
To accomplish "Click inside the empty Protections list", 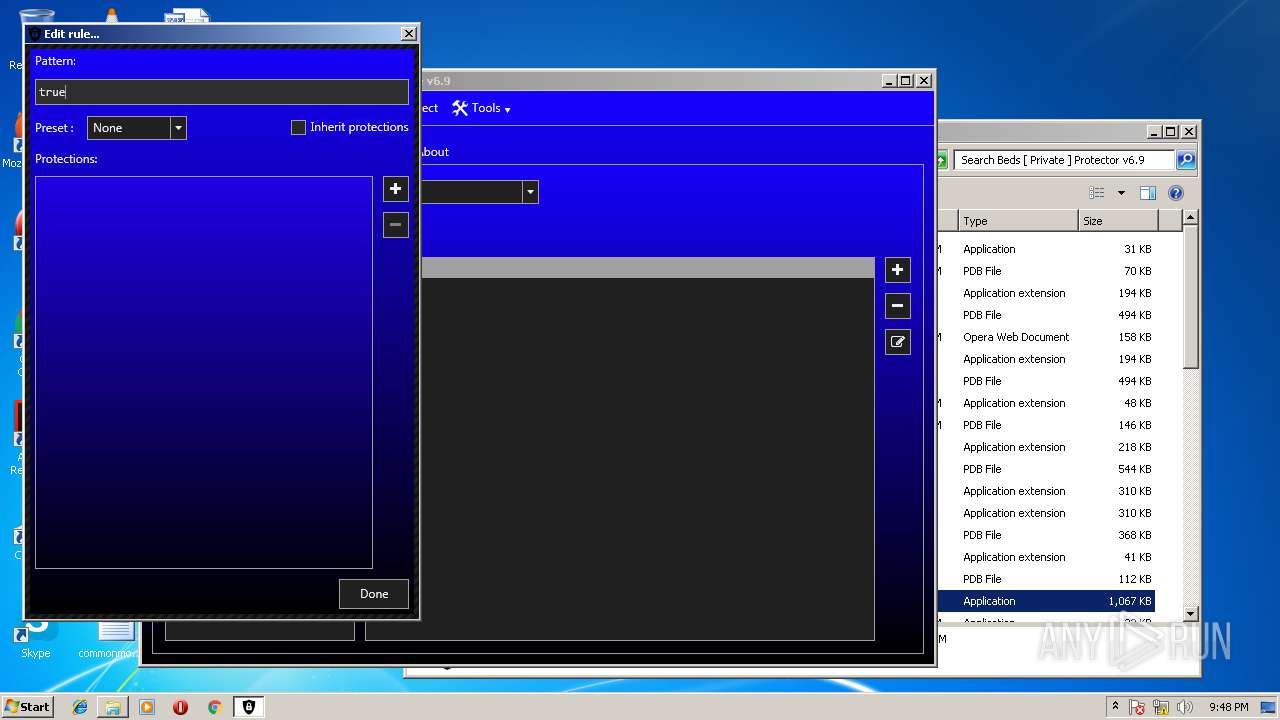I will 204,372.
